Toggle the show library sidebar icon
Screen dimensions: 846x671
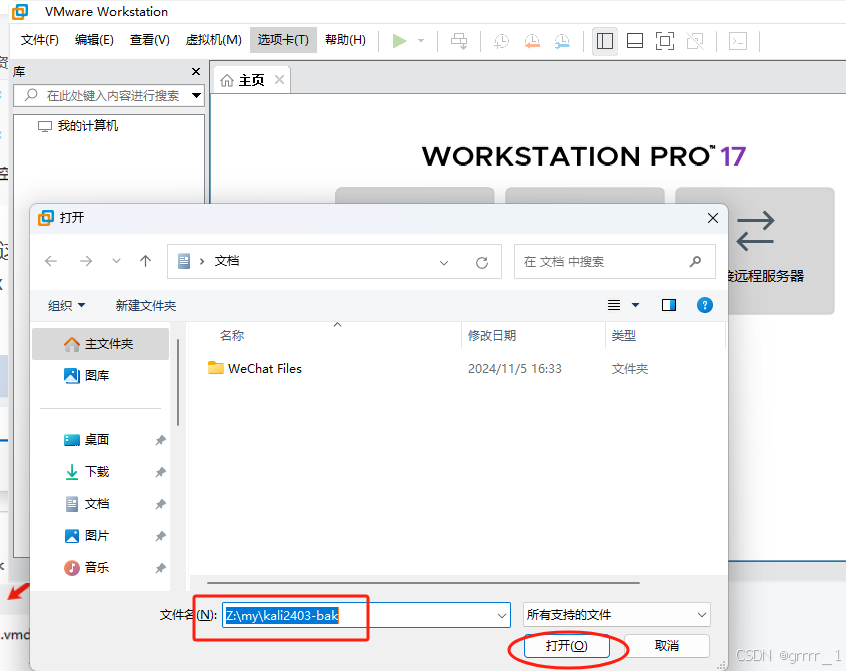(605, 41)
